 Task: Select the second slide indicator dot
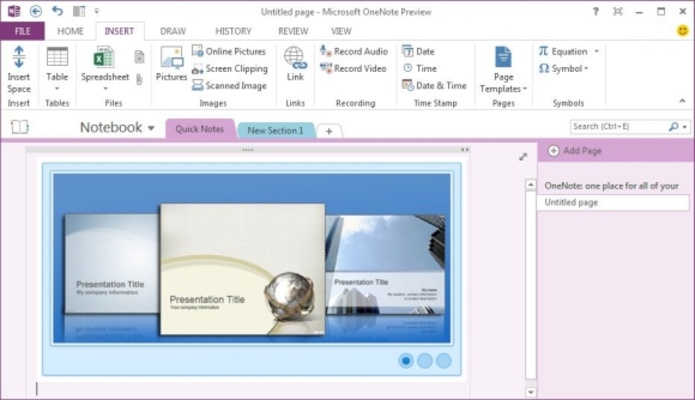(425, 361)
